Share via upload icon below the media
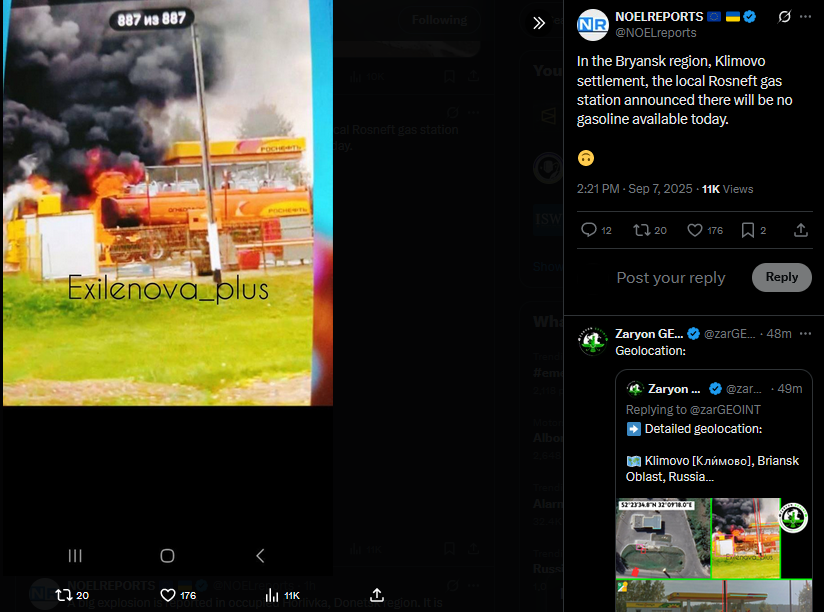Viewport: 824px width, 612px height. (x=377, y=595)
